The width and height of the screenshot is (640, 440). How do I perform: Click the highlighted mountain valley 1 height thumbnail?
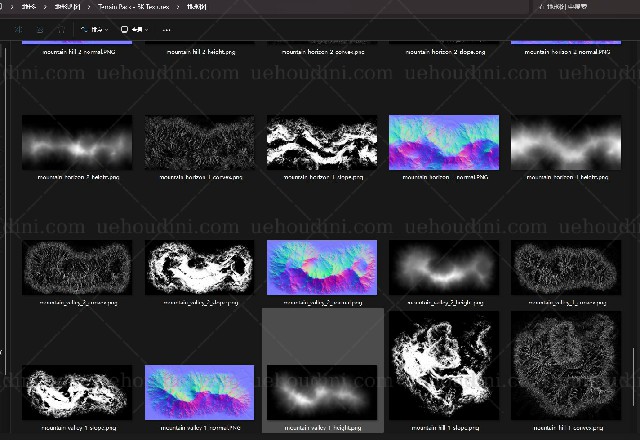click(322, 392)
